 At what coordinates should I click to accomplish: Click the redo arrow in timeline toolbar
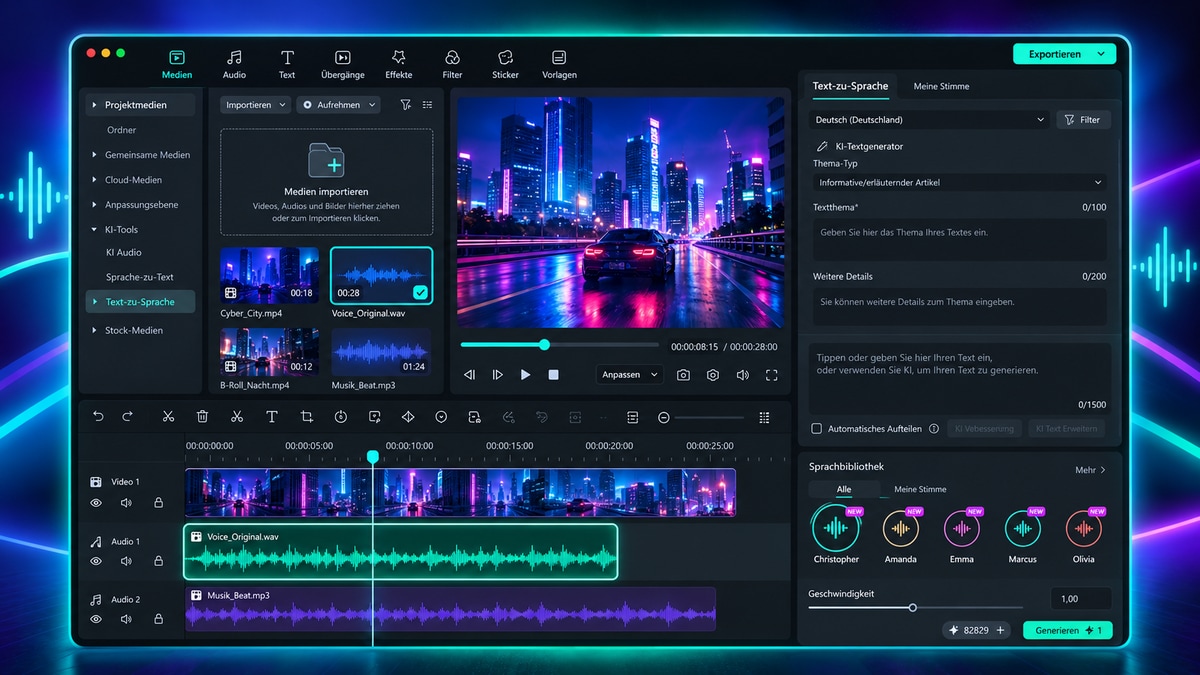127,417
